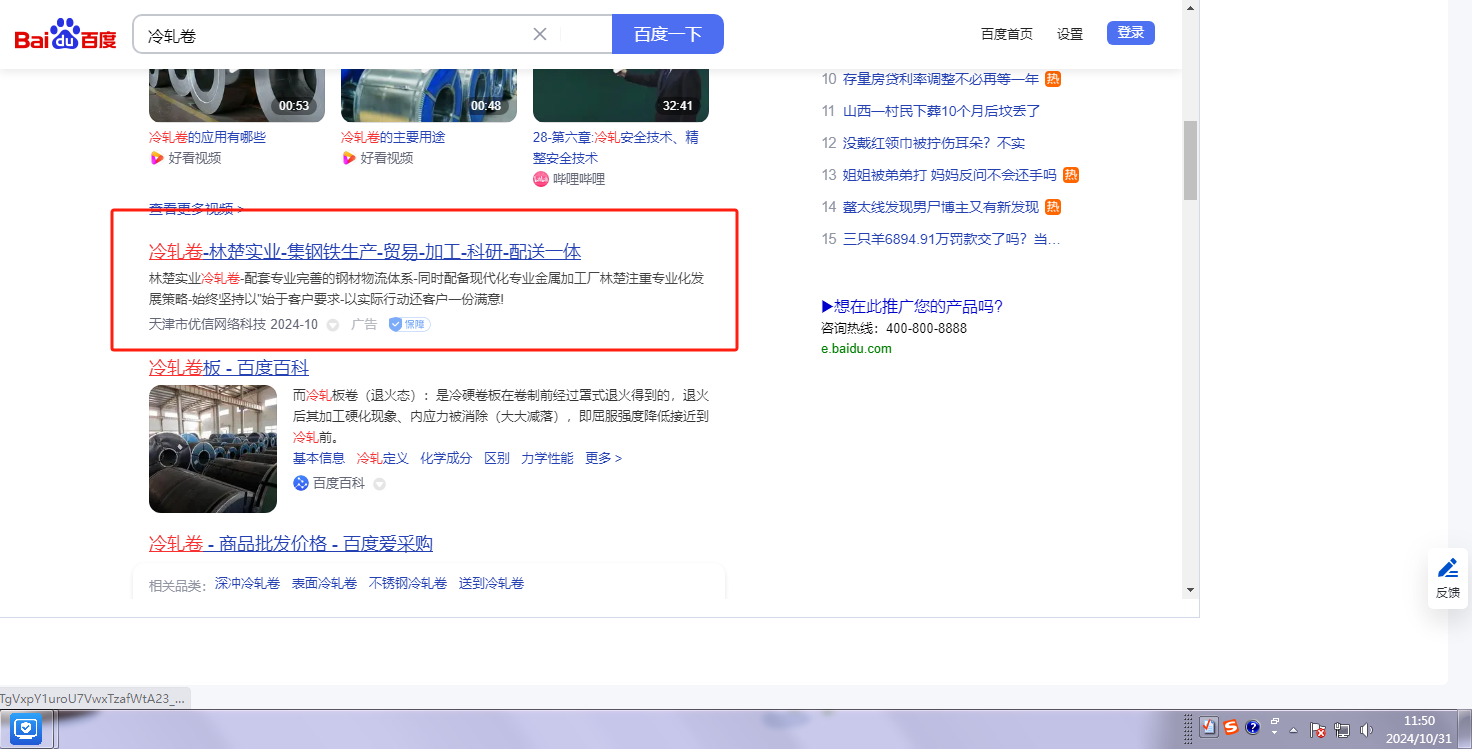This screenshot has height=749, width=1472.
Task: Click the 保障 shield badge
Action: (409, 324)
